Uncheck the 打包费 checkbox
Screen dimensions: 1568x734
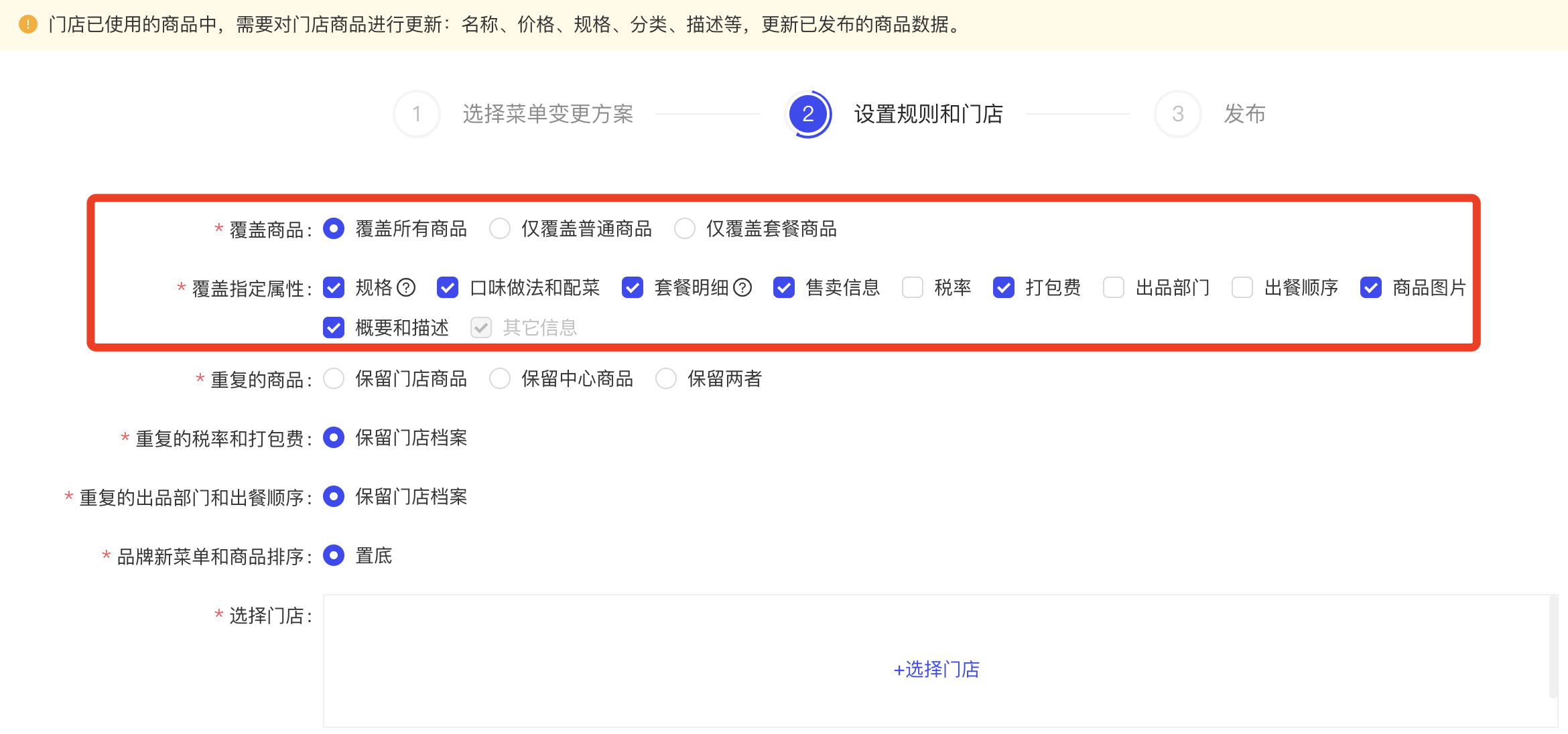pyautogui.click(x=1004, y=288)
